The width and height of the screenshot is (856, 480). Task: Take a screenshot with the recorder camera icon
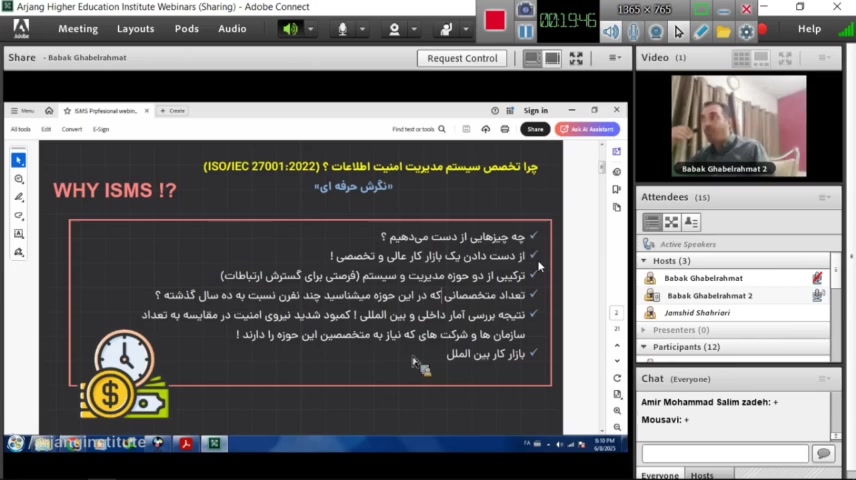(525, 9)
